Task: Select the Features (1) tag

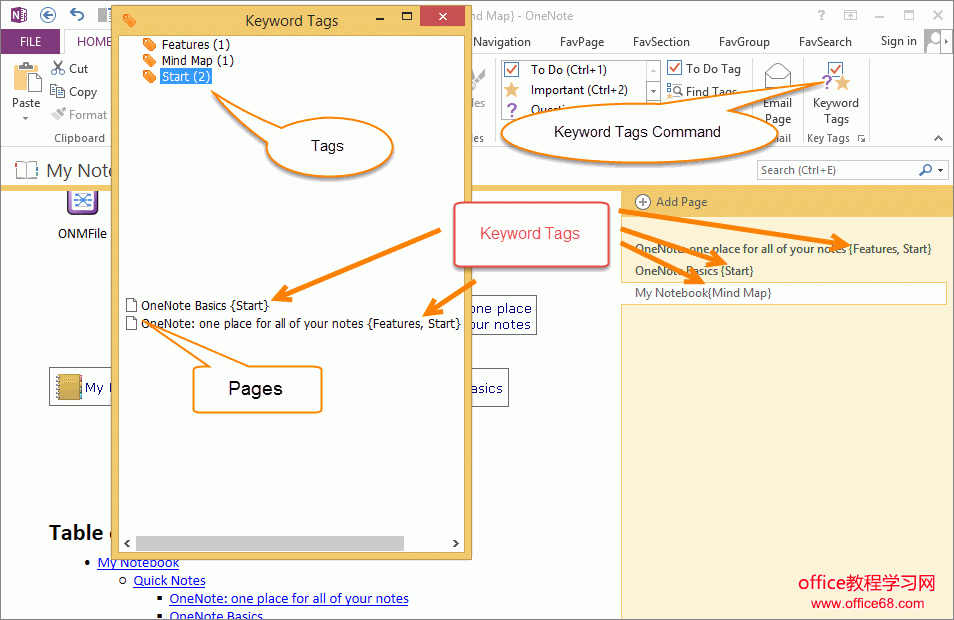Action: [195, 44]
